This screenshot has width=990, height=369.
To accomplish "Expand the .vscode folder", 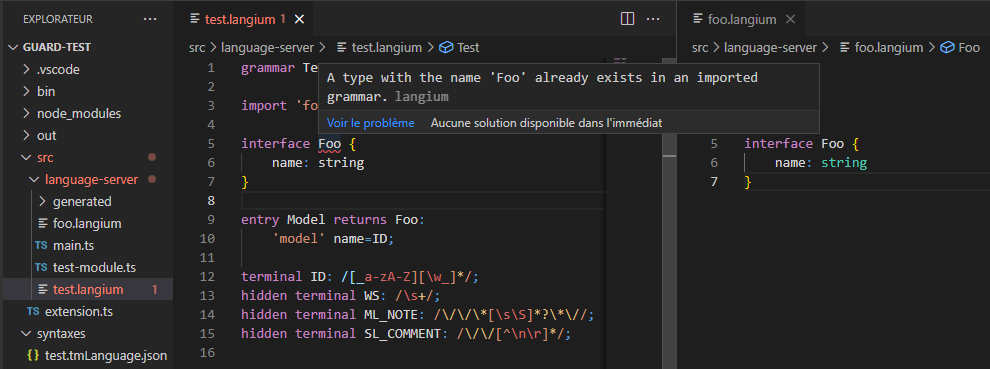I will (26, 70).
